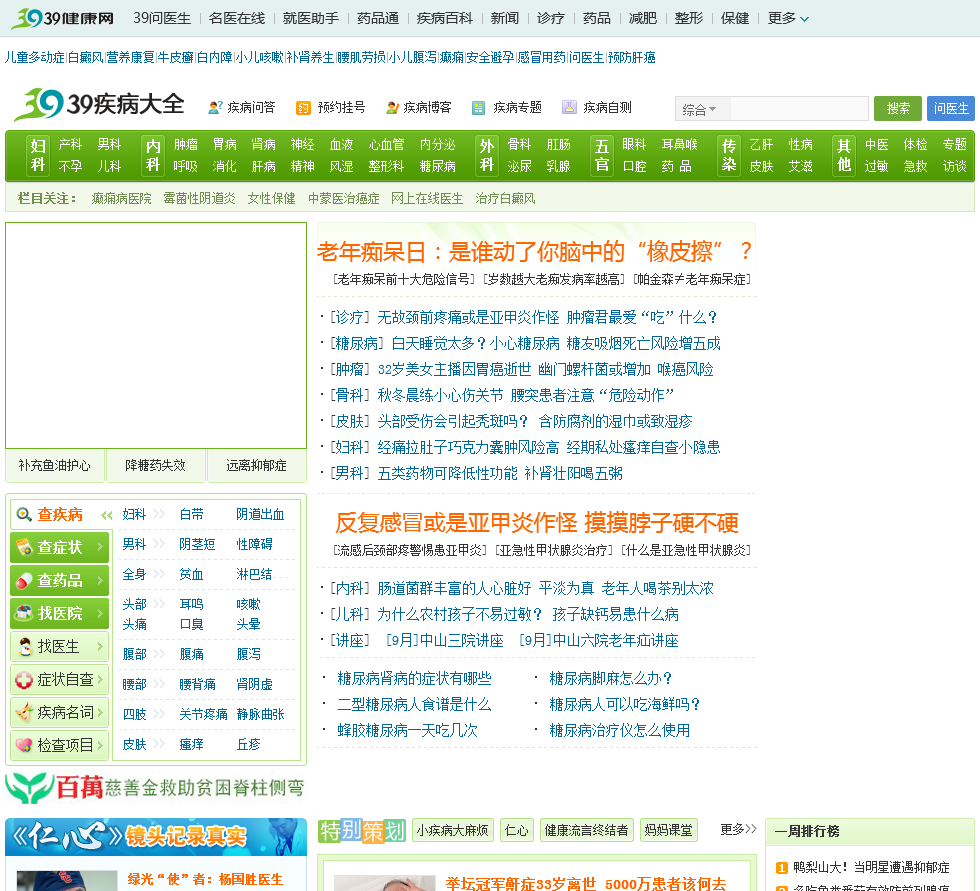Open 儿童多动症 link in top strip

click(34, 57)
